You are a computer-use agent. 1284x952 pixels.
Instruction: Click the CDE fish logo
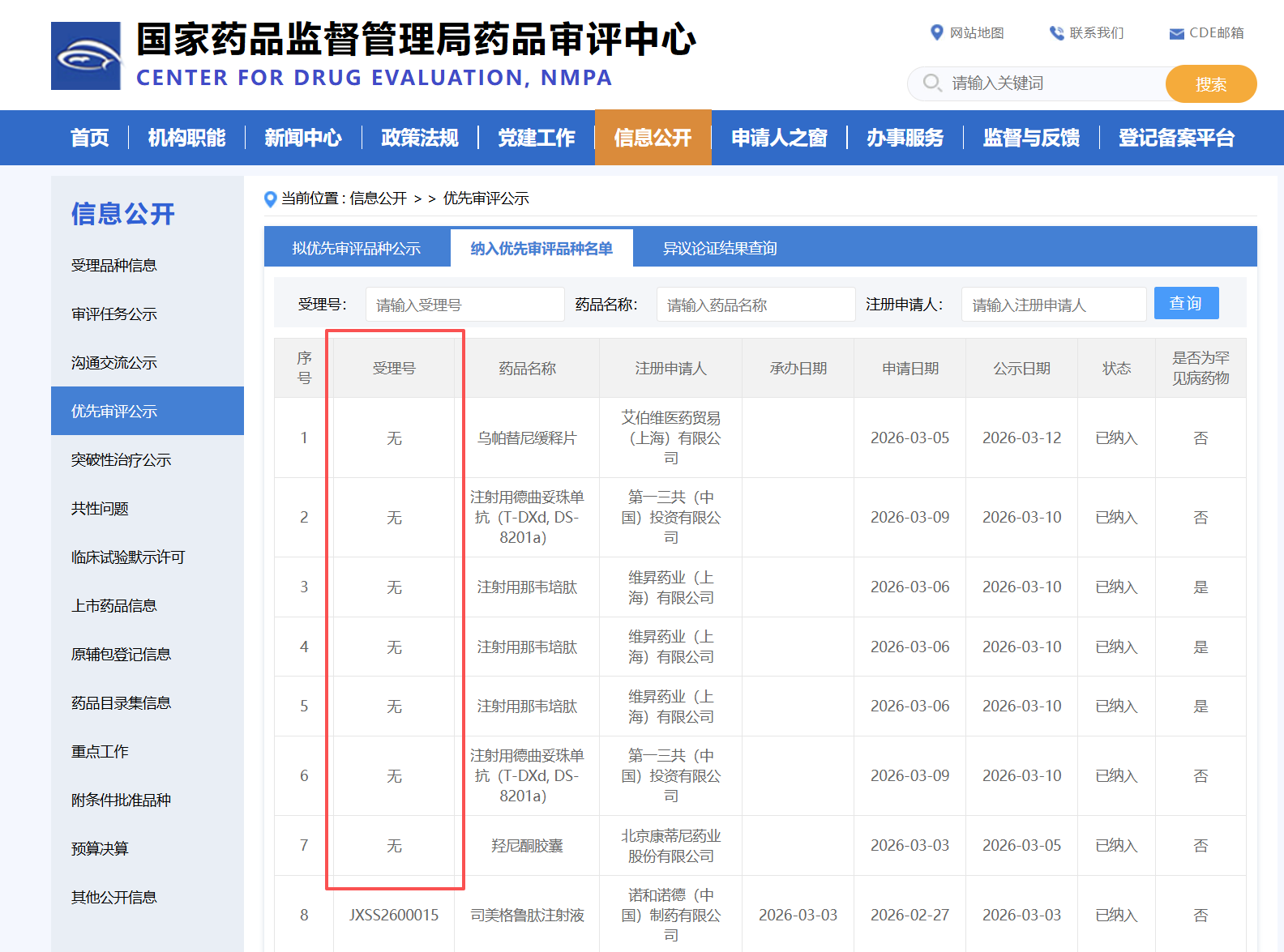(x=86, y=56)
